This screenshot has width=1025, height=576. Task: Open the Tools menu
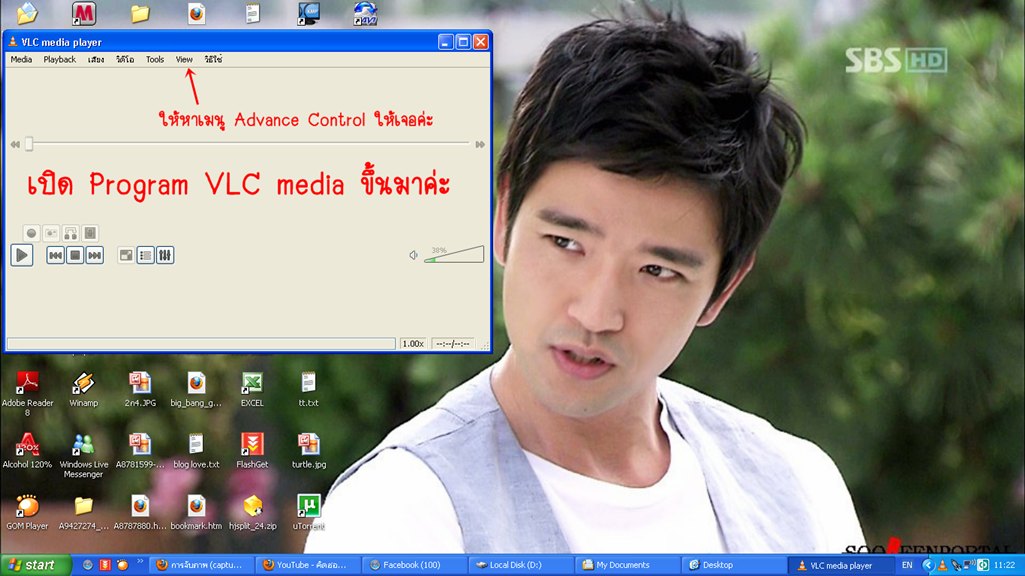(x=155, y=59)
